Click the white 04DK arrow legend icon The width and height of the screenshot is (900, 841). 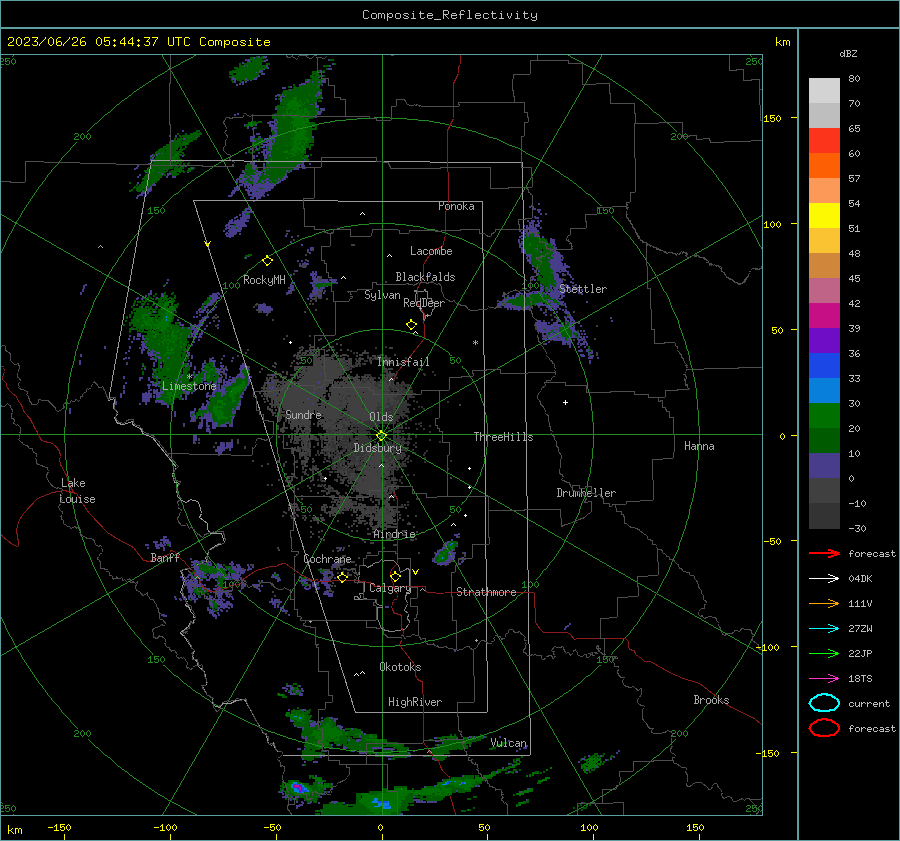pos(824,578)
